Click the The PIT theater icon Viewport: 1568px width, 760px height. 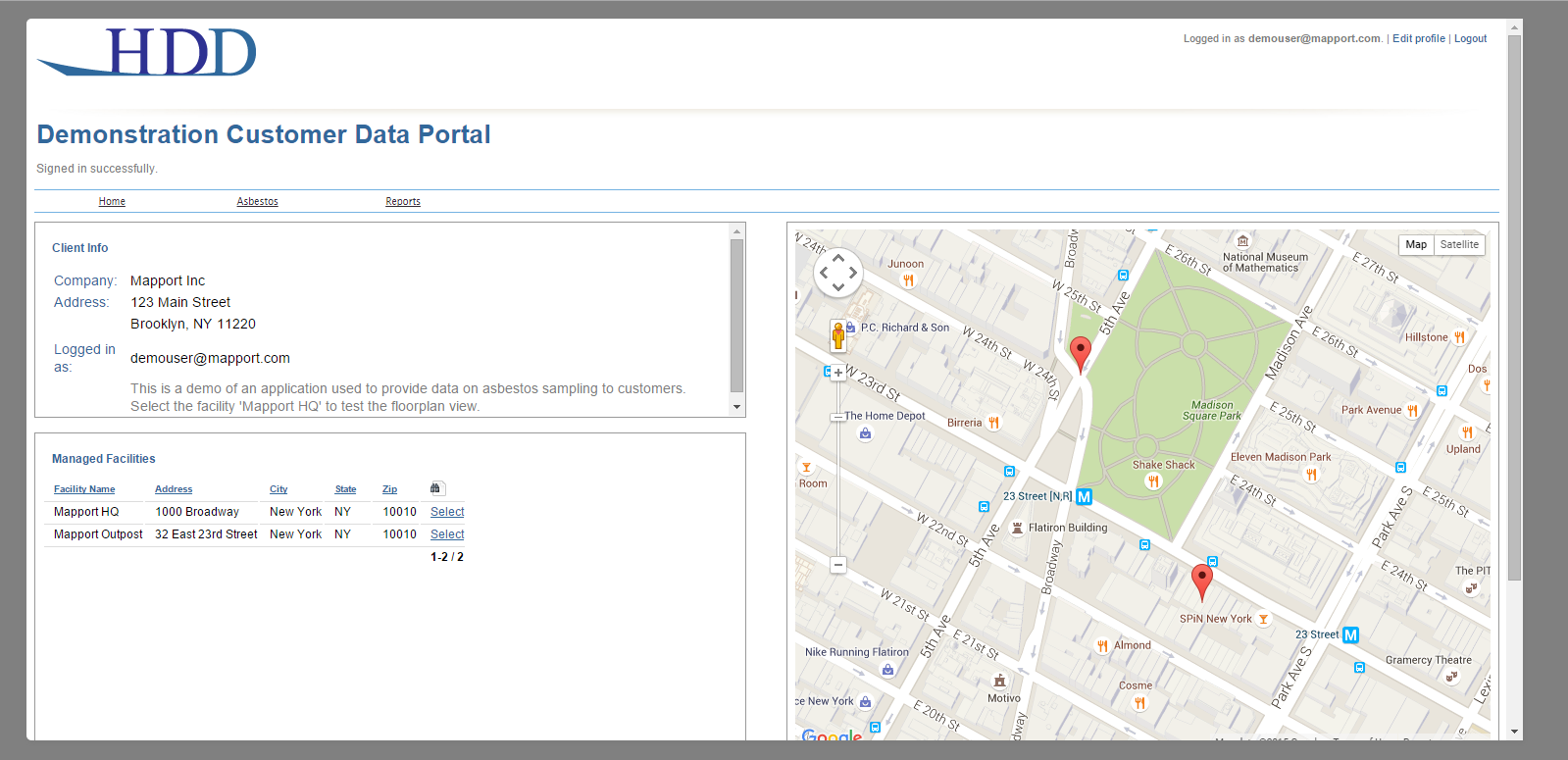coord(1471,588)
